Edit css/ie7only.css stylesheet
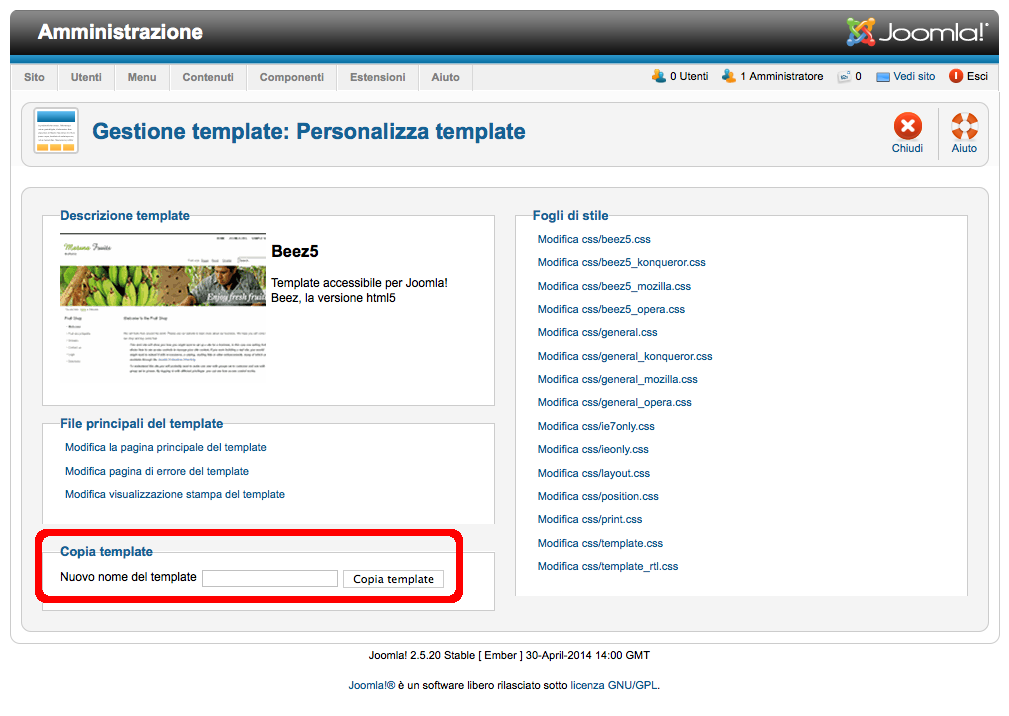 (596, 426)
